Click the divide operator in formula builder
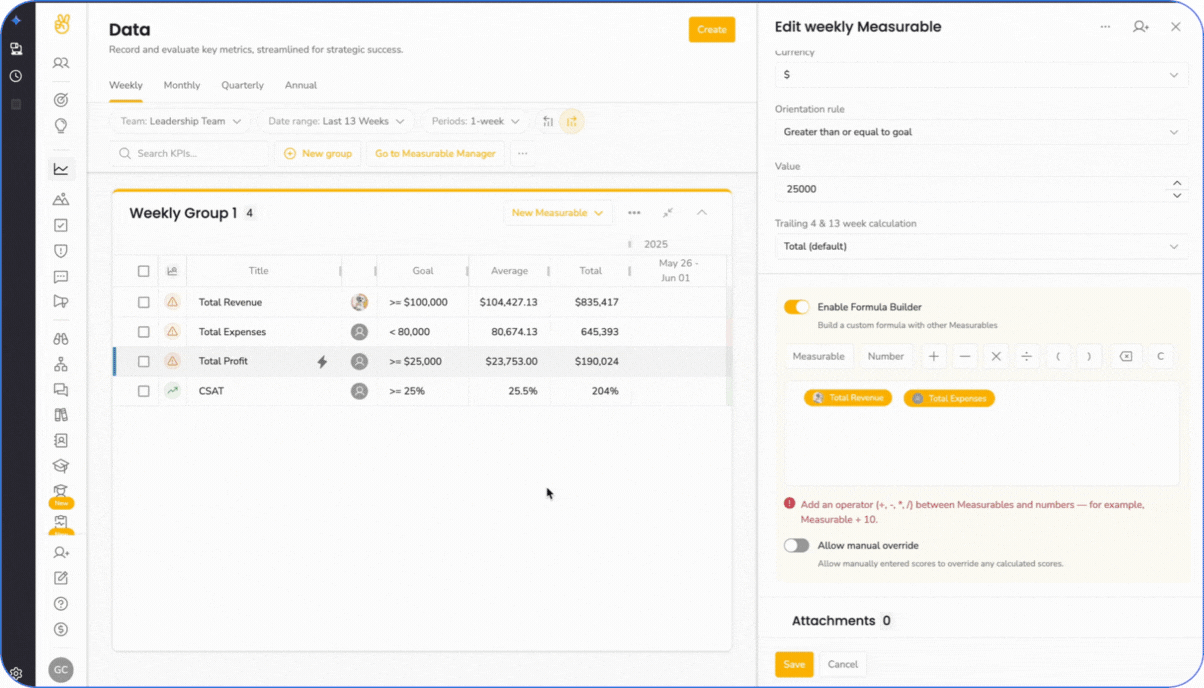 pyautogui.click(x=1027, y=356)
